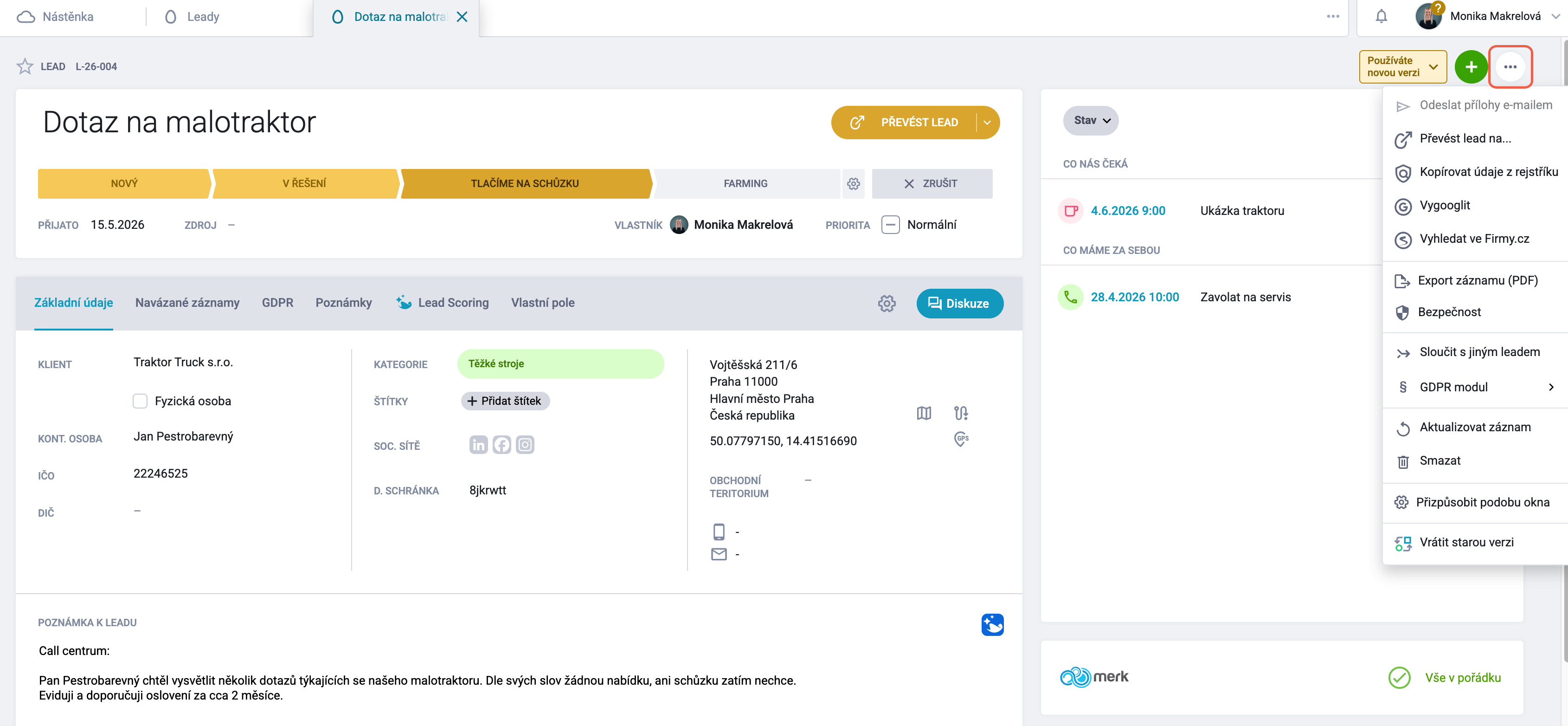Switch to the Vlastní pole tab
Screen dimensions: 1568x726
tap(542, 303)
